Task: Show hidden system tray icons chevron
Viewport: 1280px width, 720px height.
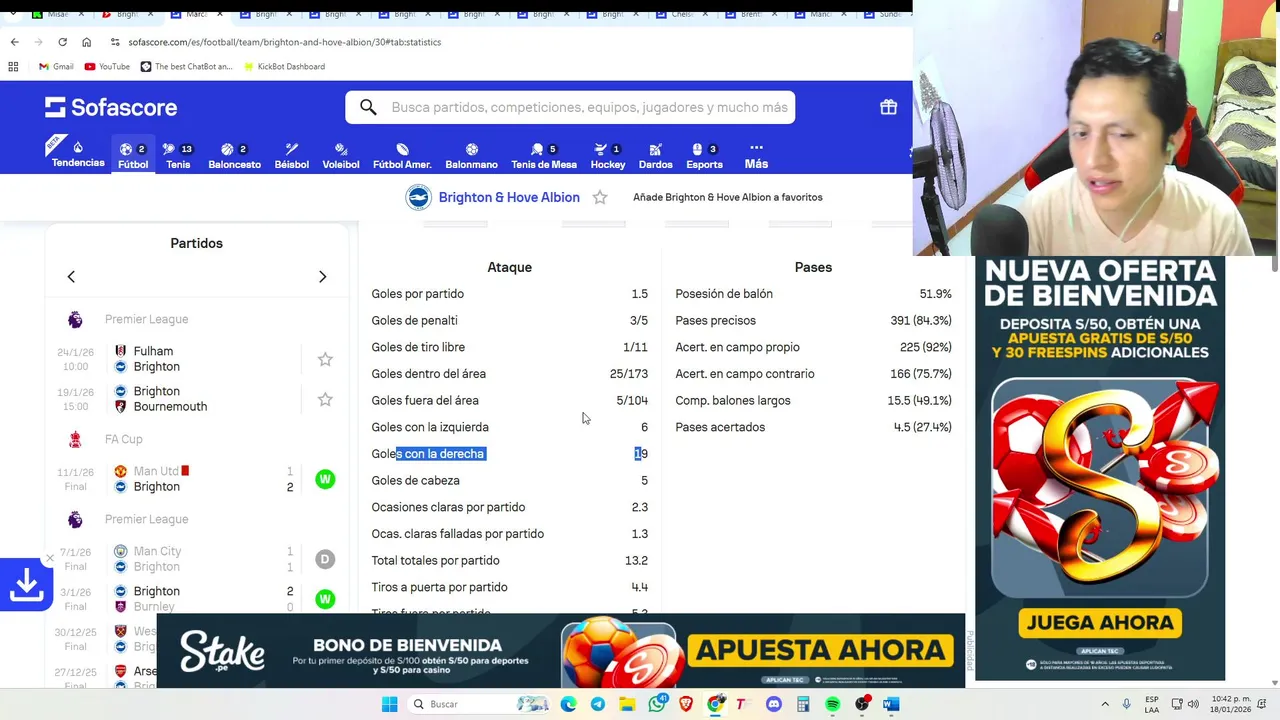Action: (x=1105, y=704)
